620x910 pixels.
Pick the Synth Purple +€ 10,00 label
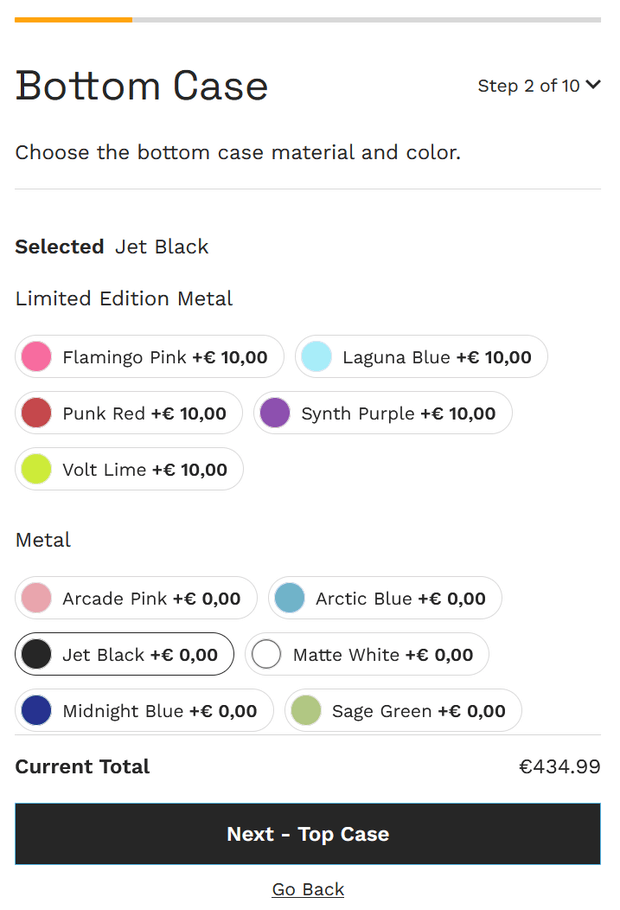click(398, 413)
